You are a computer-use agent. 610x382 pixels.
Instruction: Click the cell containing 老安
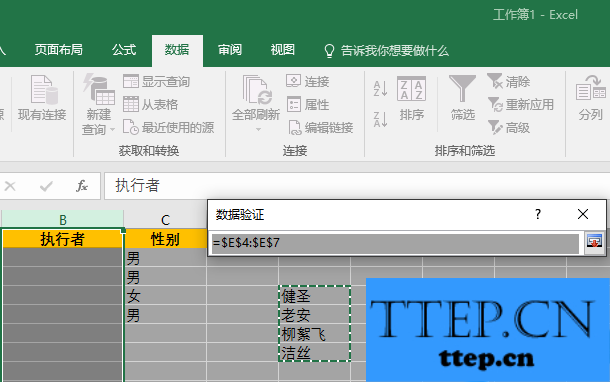[x=314, y=314]
